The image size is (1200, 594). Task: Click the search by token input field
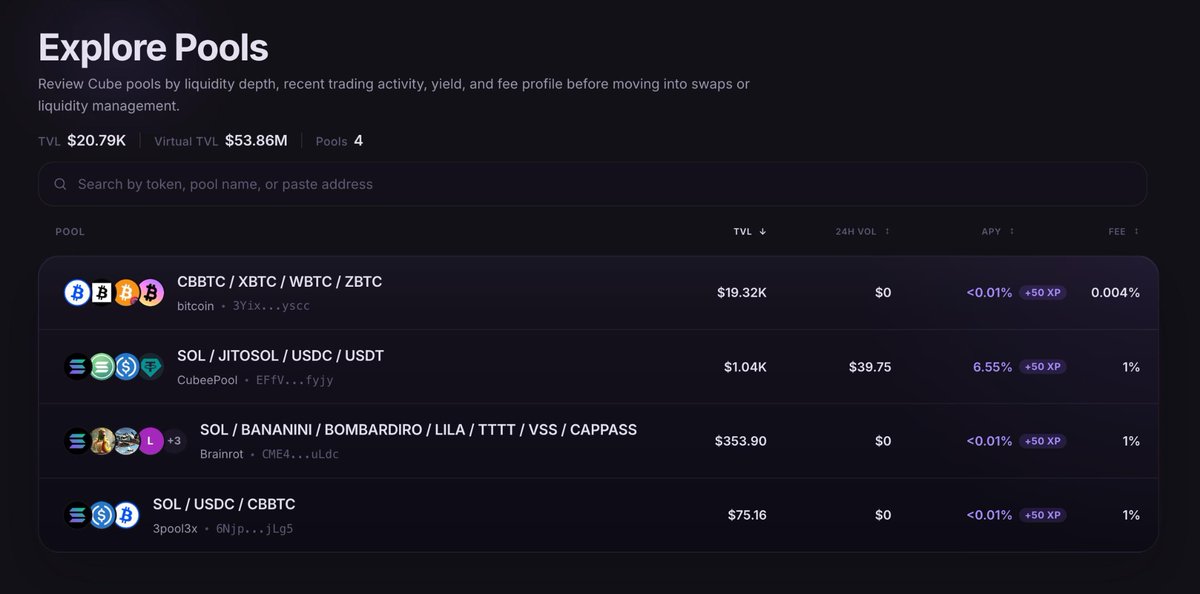[x=592, y=184]
